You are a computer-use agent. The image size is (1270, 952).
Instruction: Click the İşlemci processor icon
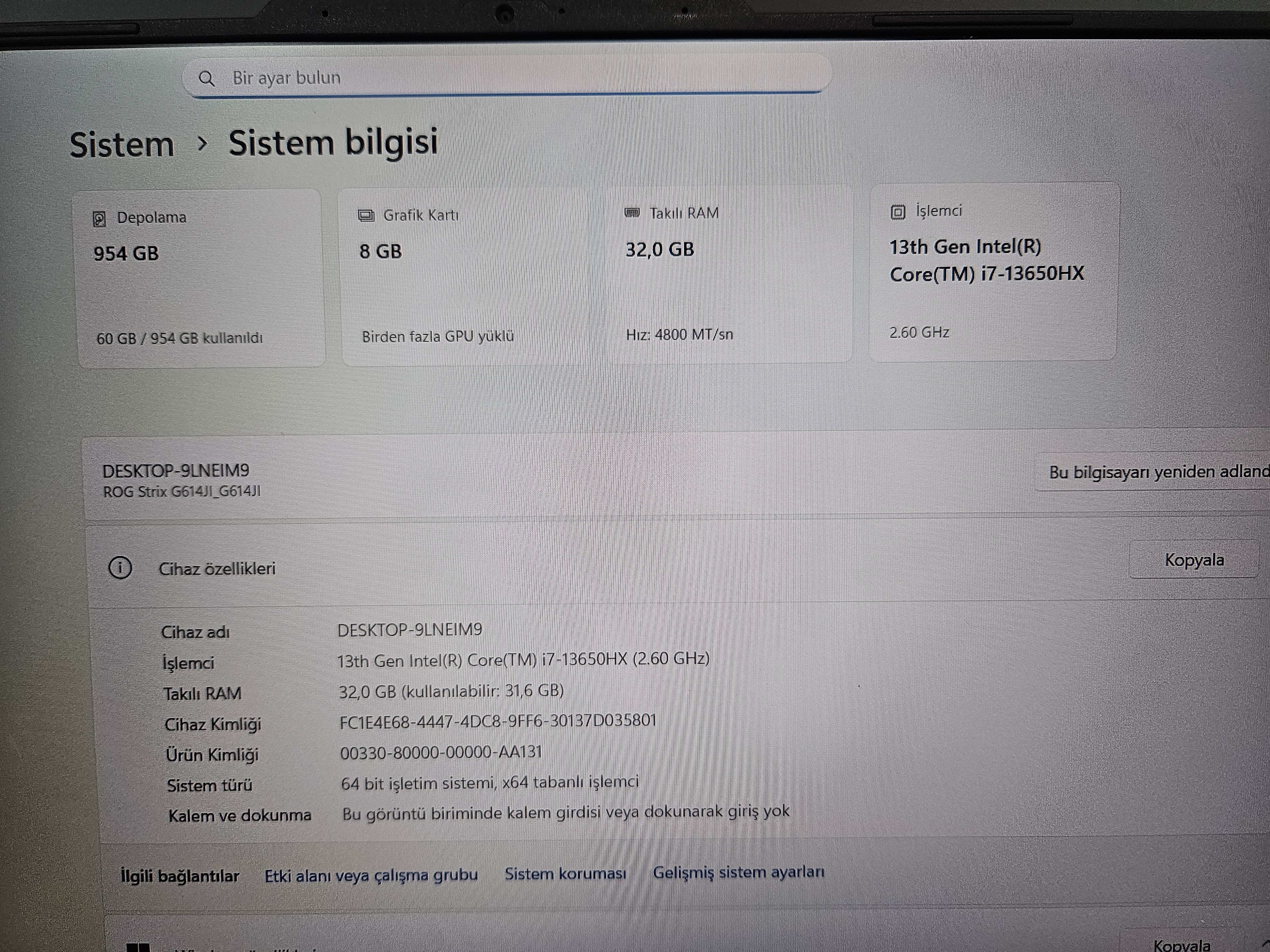point(898,212)
